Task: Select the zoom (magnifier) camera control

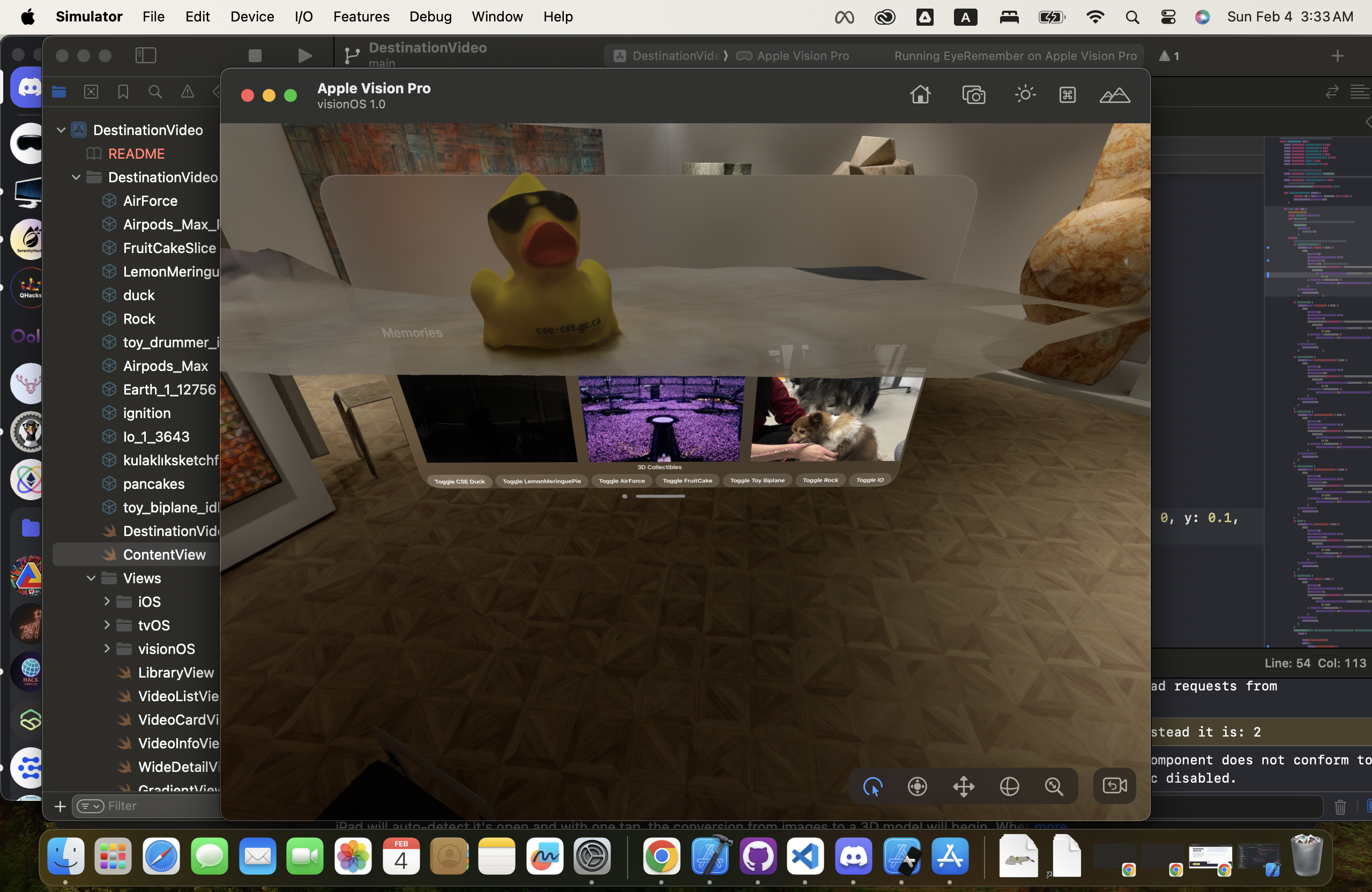Action: [1054, 786]
